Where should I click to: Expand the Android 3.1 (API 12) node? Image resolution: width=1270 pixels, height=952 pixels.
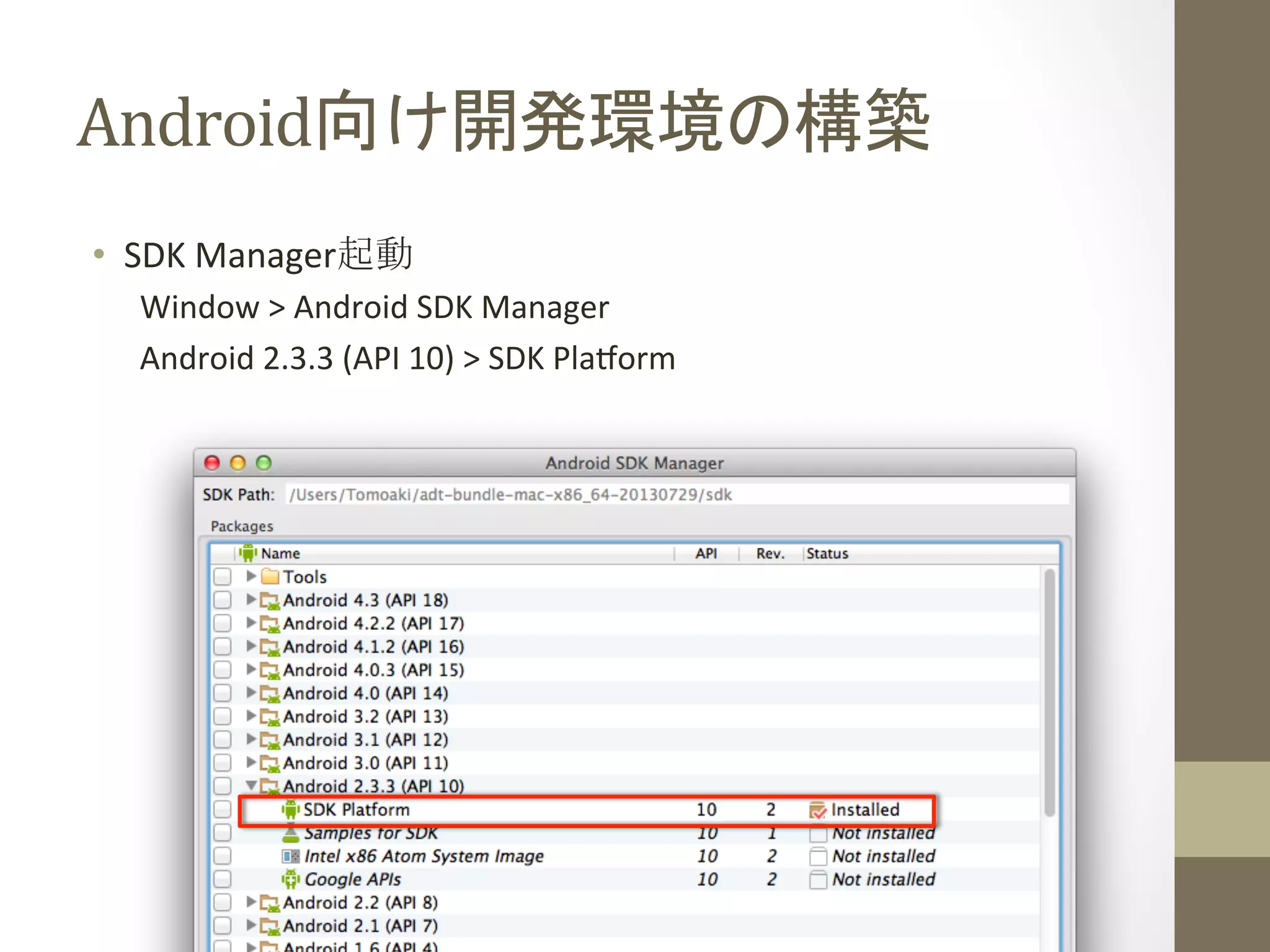pyautogui.click(x=251, y=739)
